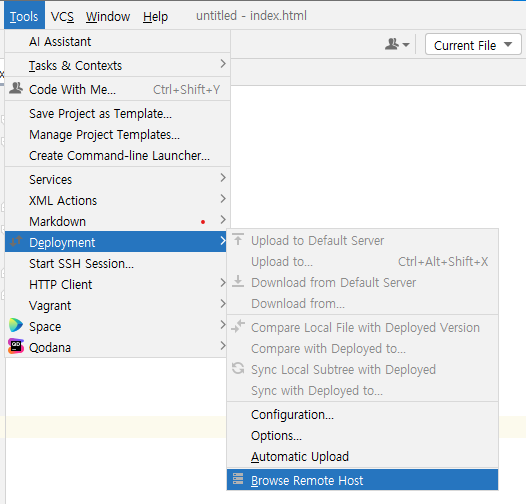The image size is (526, 504).
Task: Click Sync Local Subtree refresh icon
Action: point(238,368)
